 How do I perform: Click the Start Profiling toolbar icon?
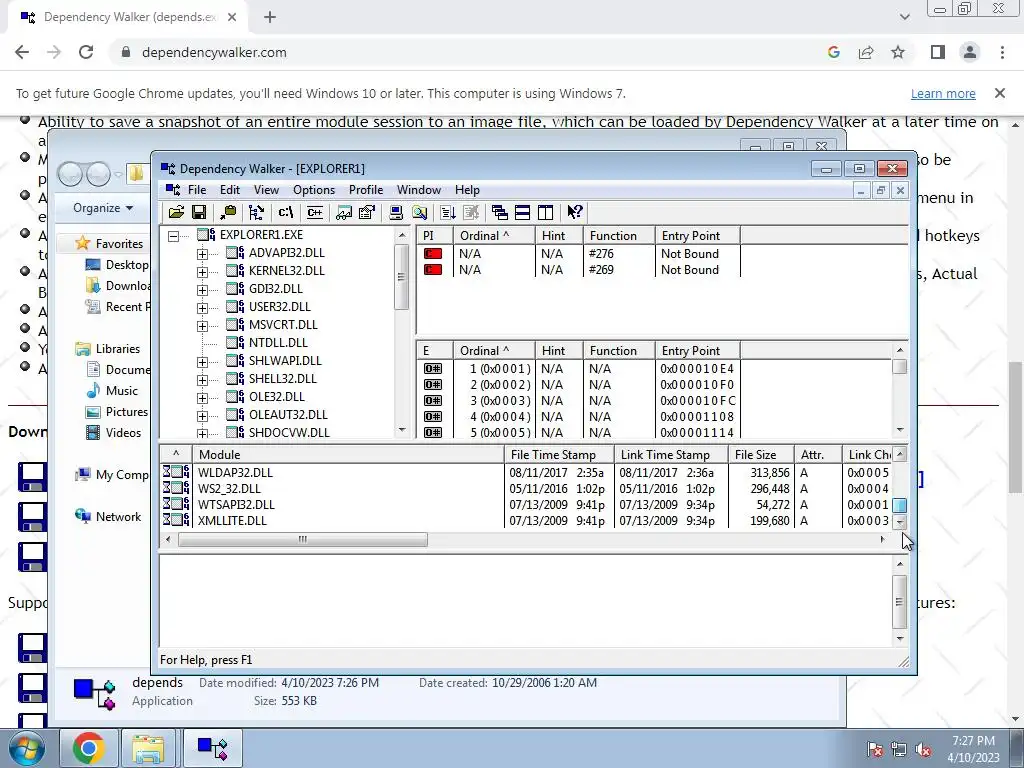pyautogui.click(x=448, y=212)
